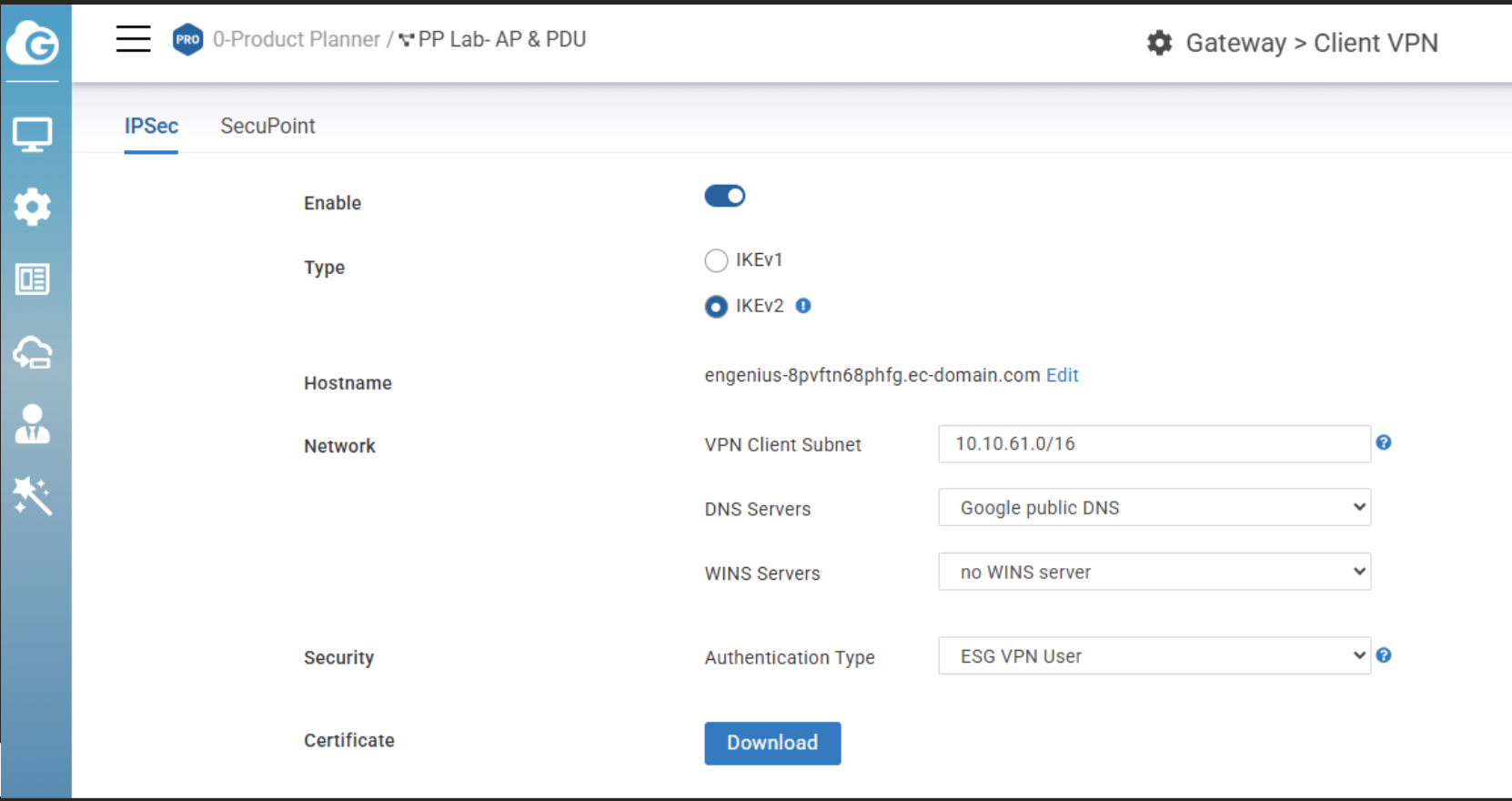
Task: Open the hamburger navigation menu
Action: [x=134, y=39]
